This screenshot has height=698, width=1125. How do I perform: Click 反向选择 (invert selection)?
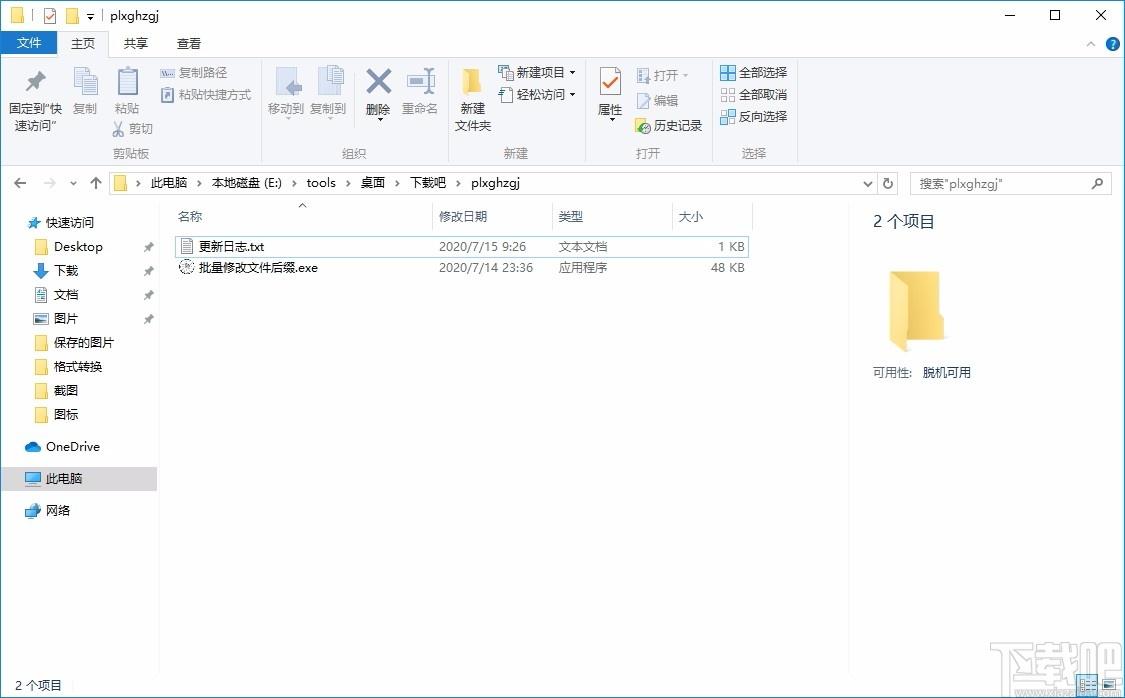(754, 117)
